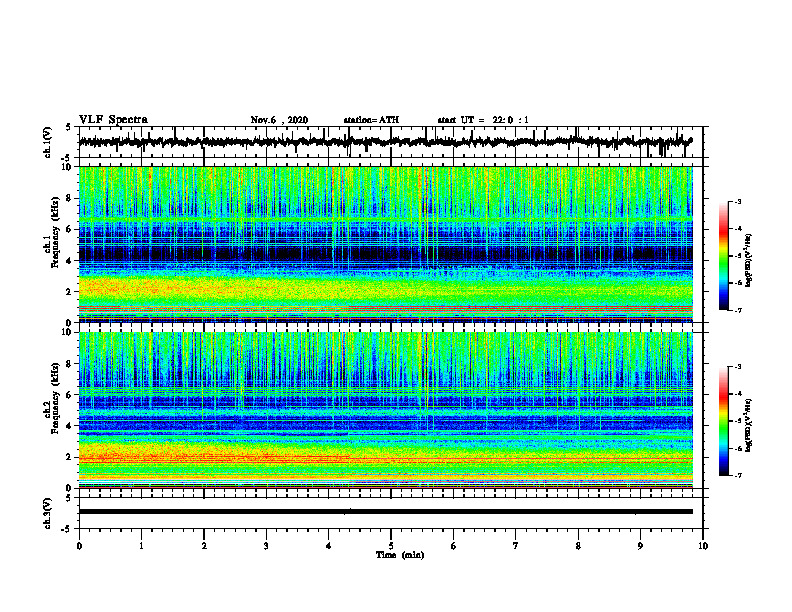
Task: Click the ch.2 "Frequency (kHz)" axis label
Action: tap(56, 398)
